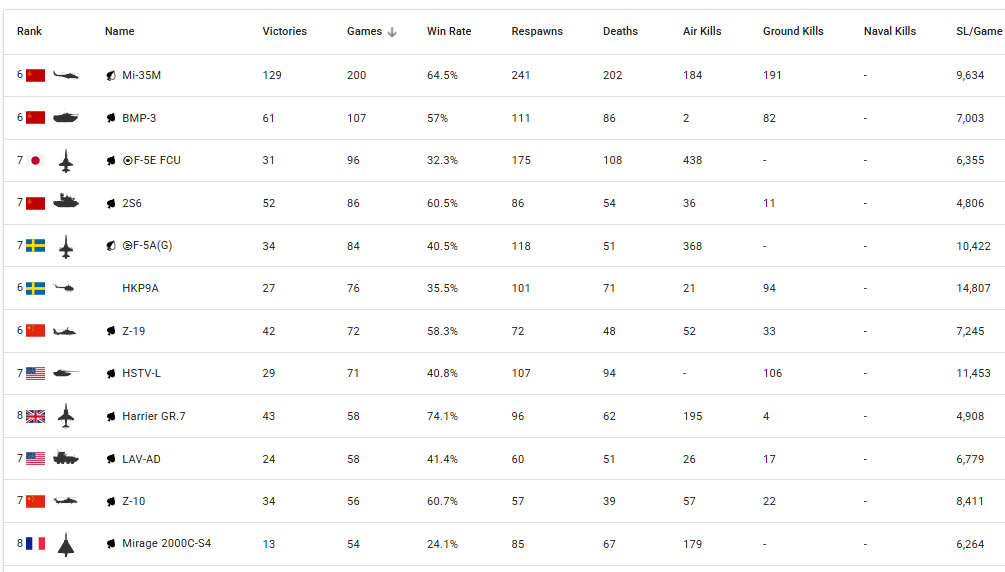Open the LAV-AD vehicle name
This screenshot has width=1005, height=572.
(x=142, y=459)
